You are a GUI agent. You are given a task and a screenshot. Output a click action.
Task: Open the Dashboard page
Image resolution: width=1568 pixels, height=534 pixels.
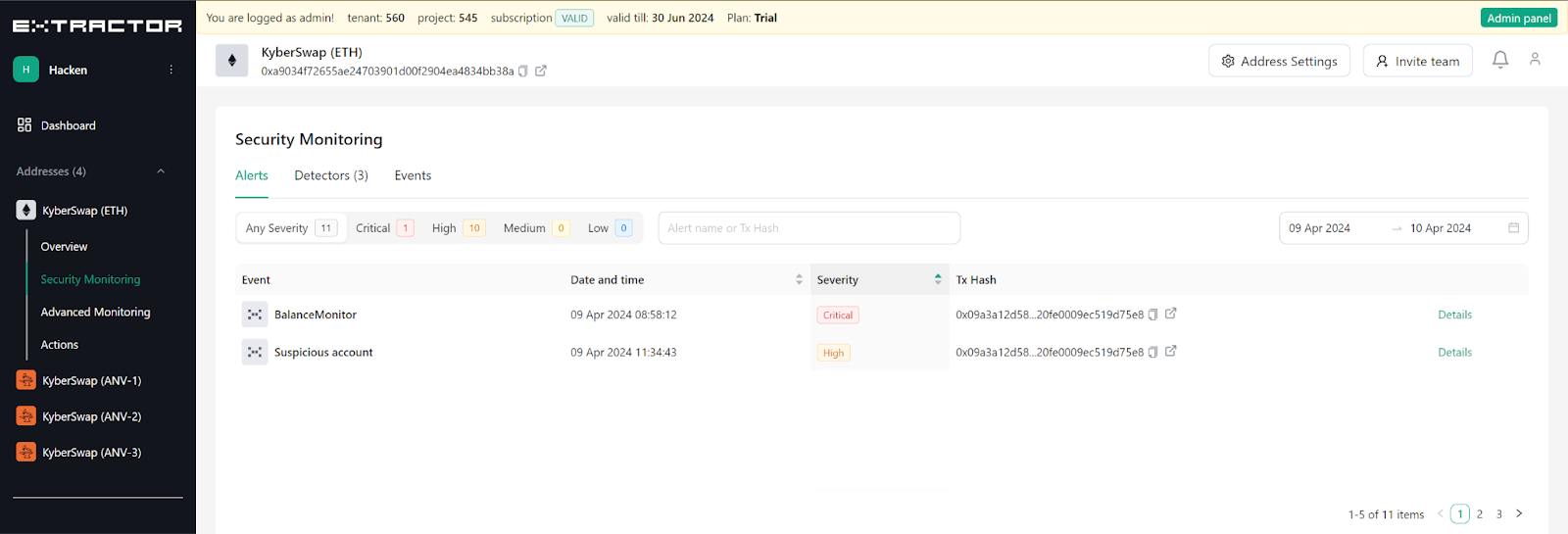tap(69, 125)
